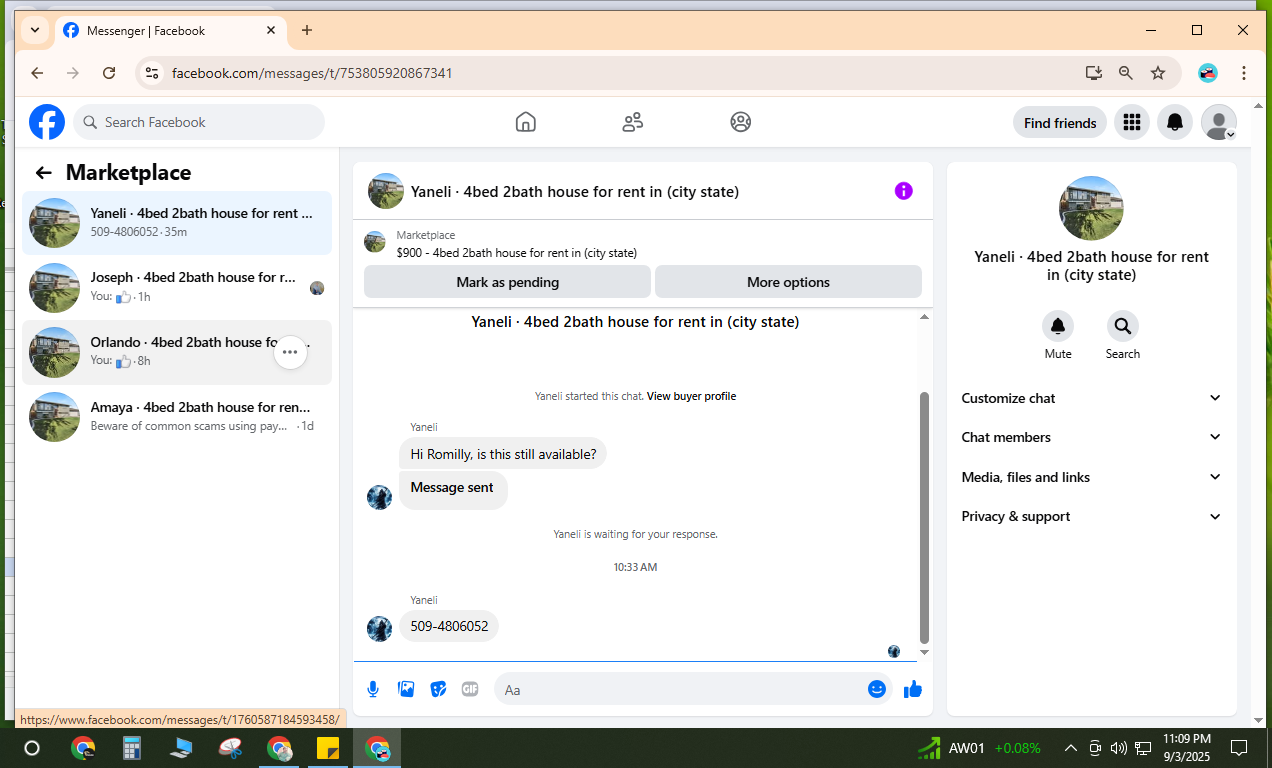Expand Chat members section
Viewport: 1272px width, 768px height.
coord(1091,437)
